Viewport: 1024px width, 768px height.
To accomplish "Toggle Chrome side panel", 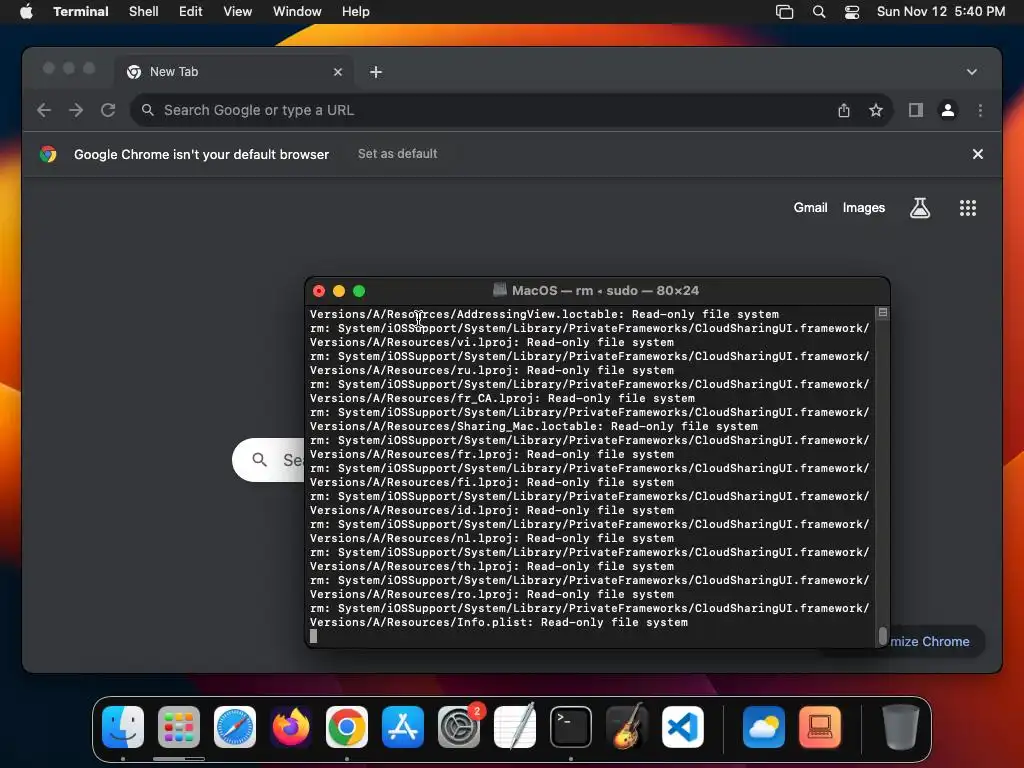I will (x=916, y=110).
